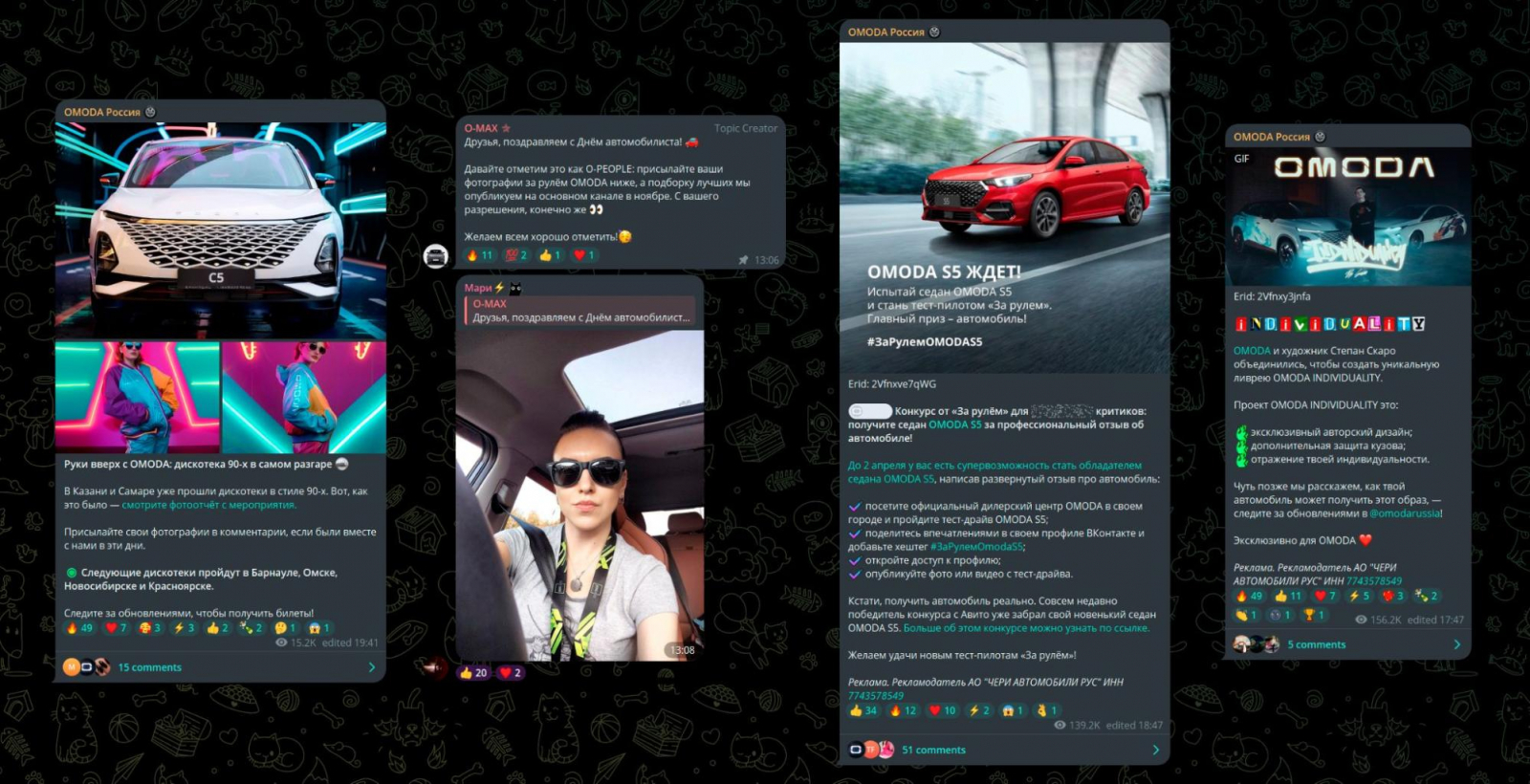Play the OMODA Individuality GIF
This screenshot has width=1530, height=784.
coord(1348,217)
